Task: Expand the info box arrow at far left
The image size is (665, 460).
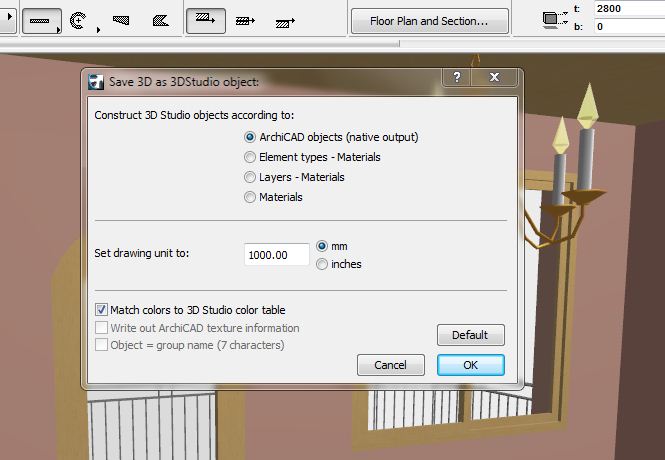Action: pos(8,18)
